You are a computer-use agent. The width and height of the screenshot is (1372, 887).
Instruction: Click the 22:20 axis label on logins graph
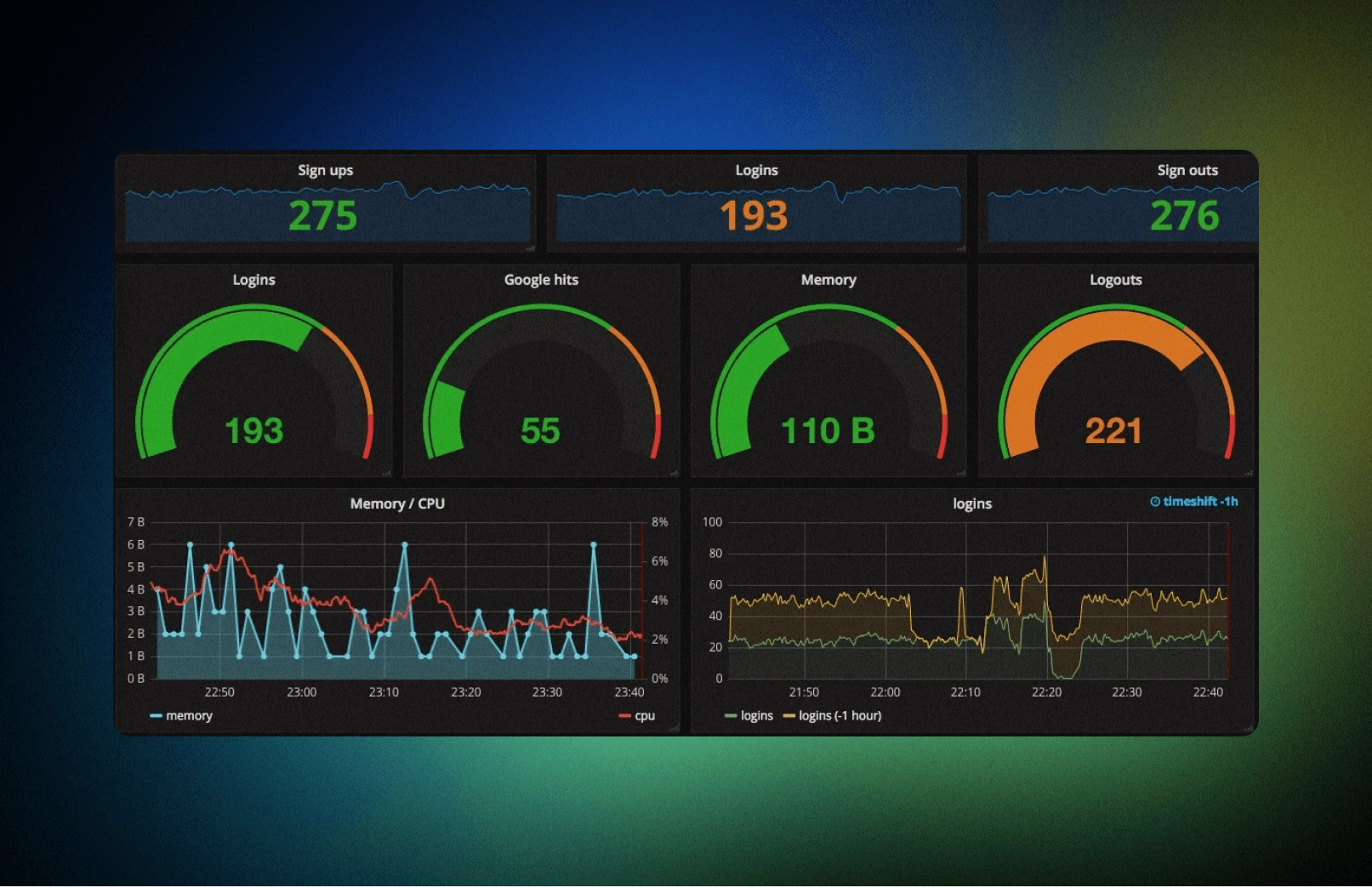pyautogui.click(x=1046, y=692)
